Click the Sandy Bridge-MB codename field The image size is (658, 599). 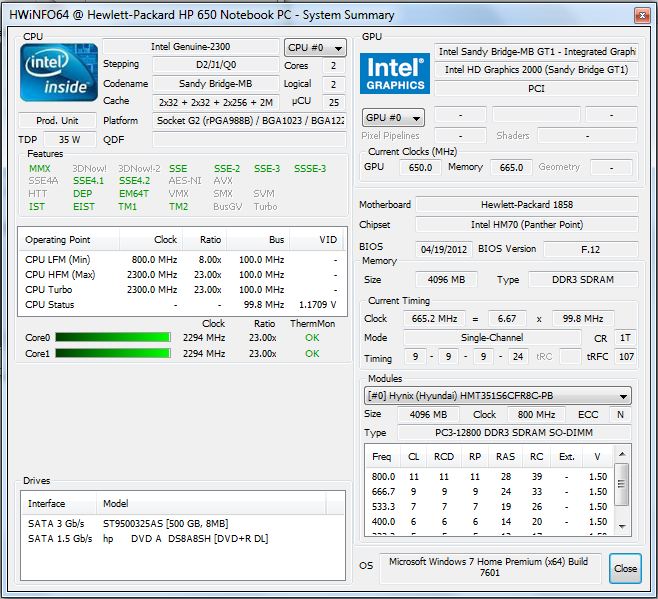click(x=216, y=84)
